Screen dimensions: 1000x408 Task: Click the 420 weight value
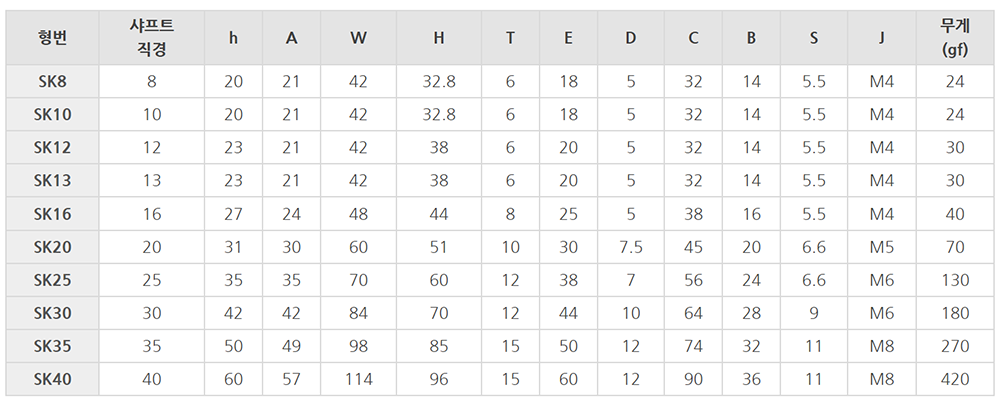pyautogui.click(x=955, y=380)
